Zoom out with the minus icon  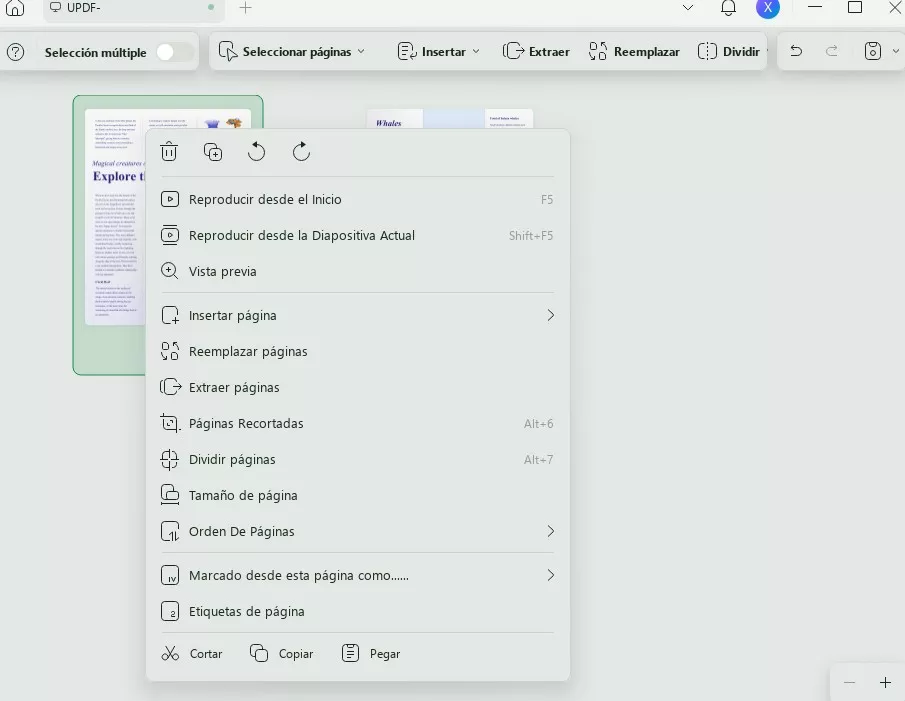(850, 683)
